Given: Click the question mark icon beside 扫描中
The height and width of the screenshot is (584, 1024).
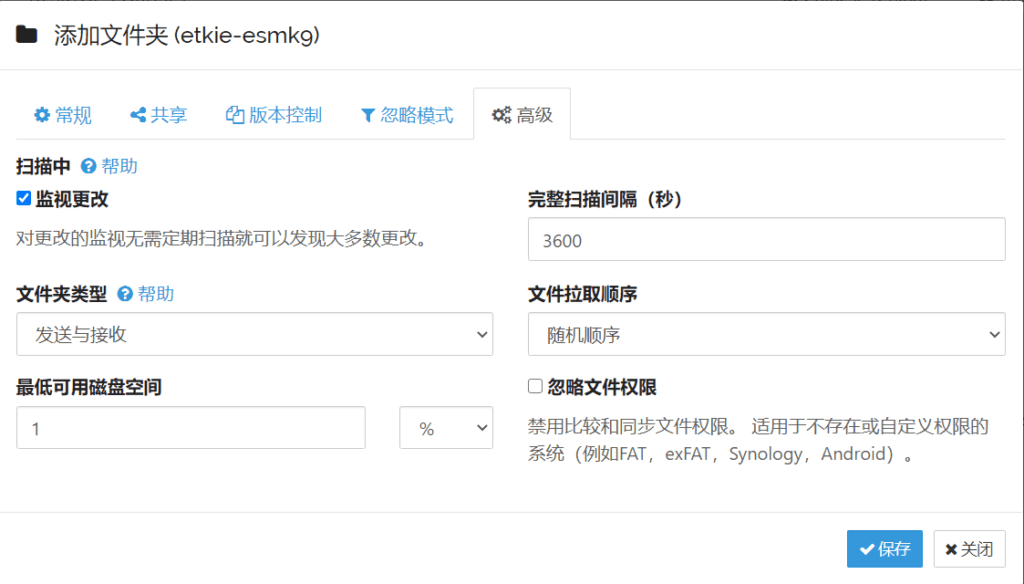Looking at the screenshot, I should click(88, 167).
